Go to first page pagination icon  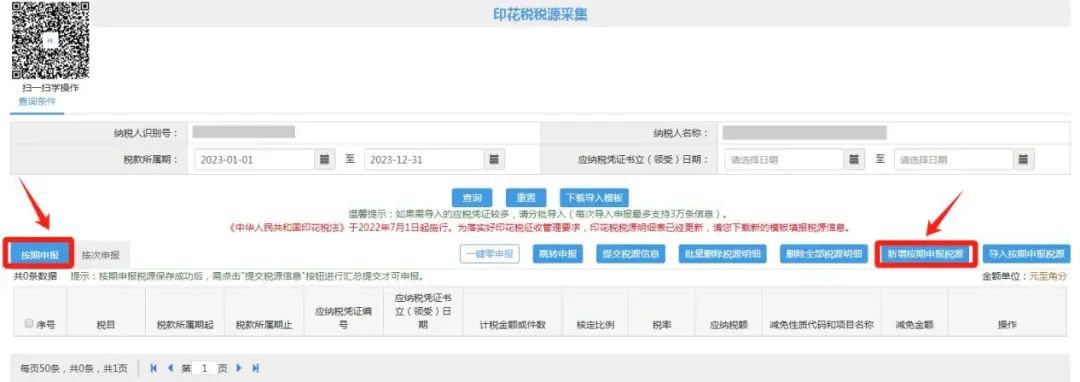[154, 368]
